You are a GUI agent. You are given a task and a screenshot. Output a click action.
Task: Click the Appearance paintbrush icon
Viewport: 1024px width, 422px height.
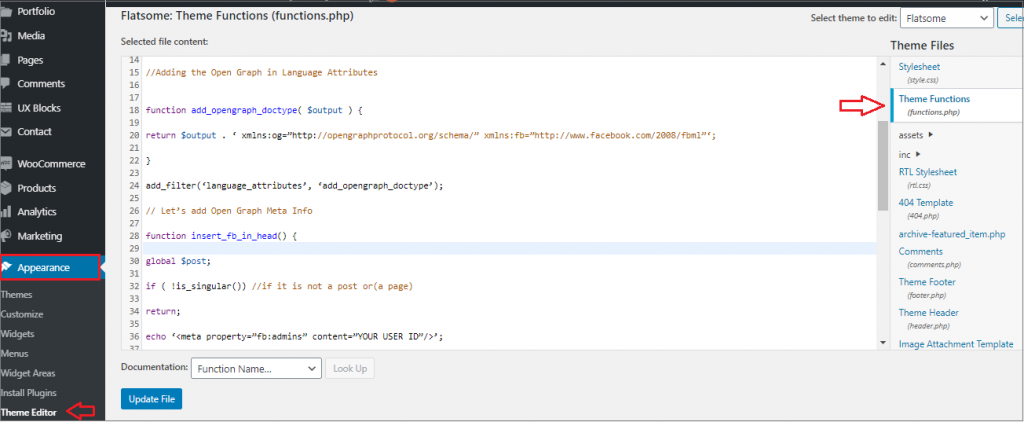(7, 267)
